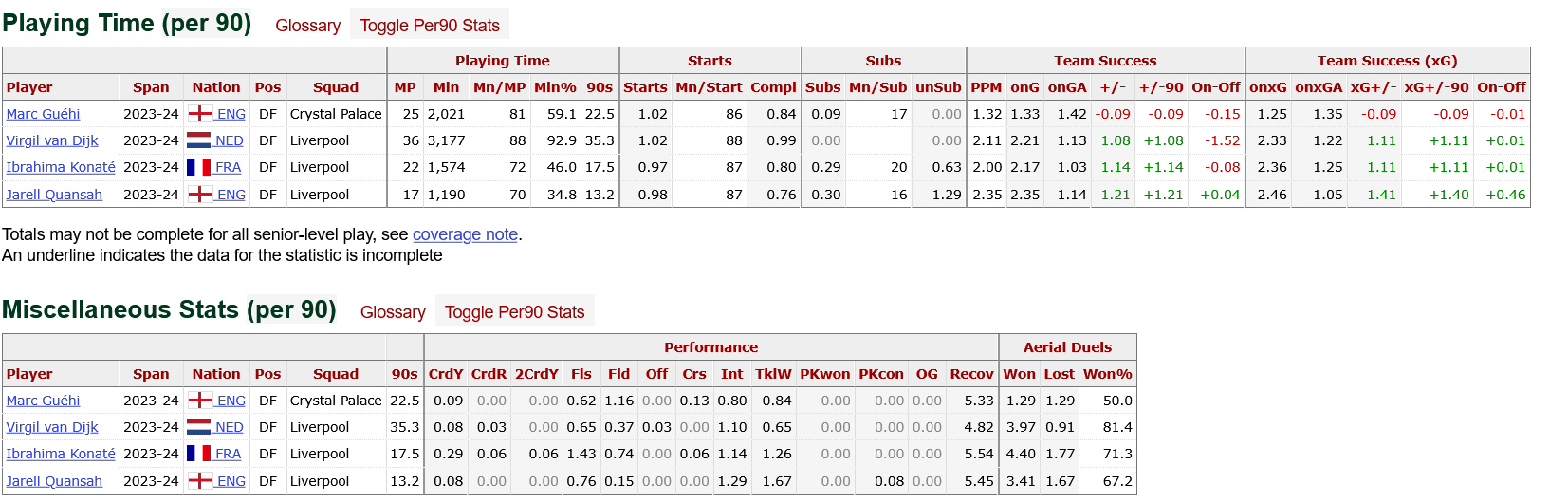Viewport: 1568px width, 504px height.
Task: Click Netherlands flag in Playing Time table
Action: click(x=199, y=140)
